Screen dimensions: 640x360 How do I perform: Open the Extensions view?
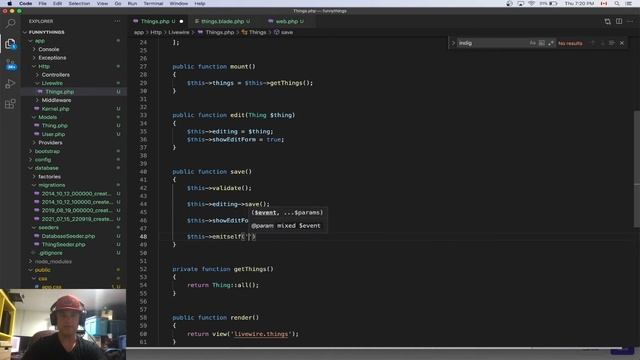click(x=10, y=104)
